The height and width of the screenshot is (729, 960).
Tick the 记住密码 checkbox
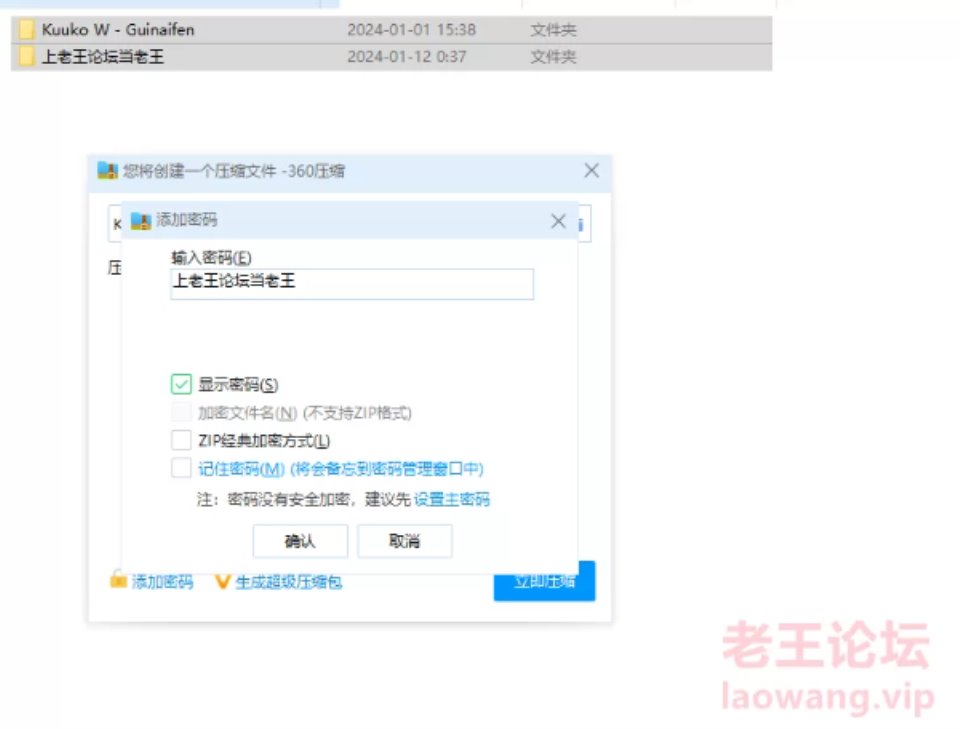(x=181, y=468)
